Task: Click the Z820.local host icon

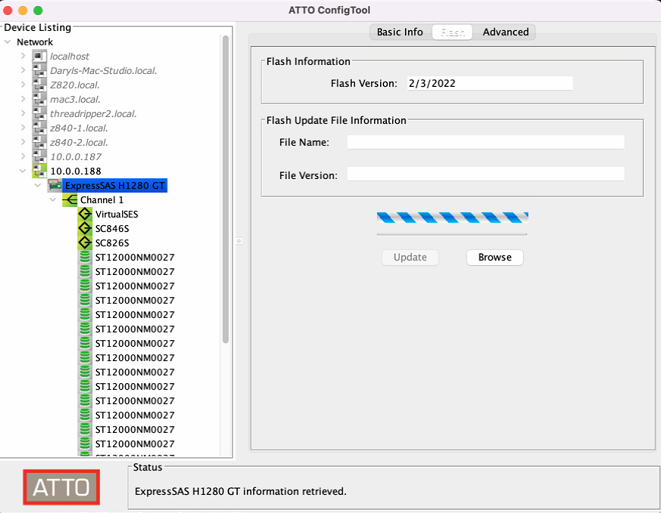Action: [x=39, y=85]
